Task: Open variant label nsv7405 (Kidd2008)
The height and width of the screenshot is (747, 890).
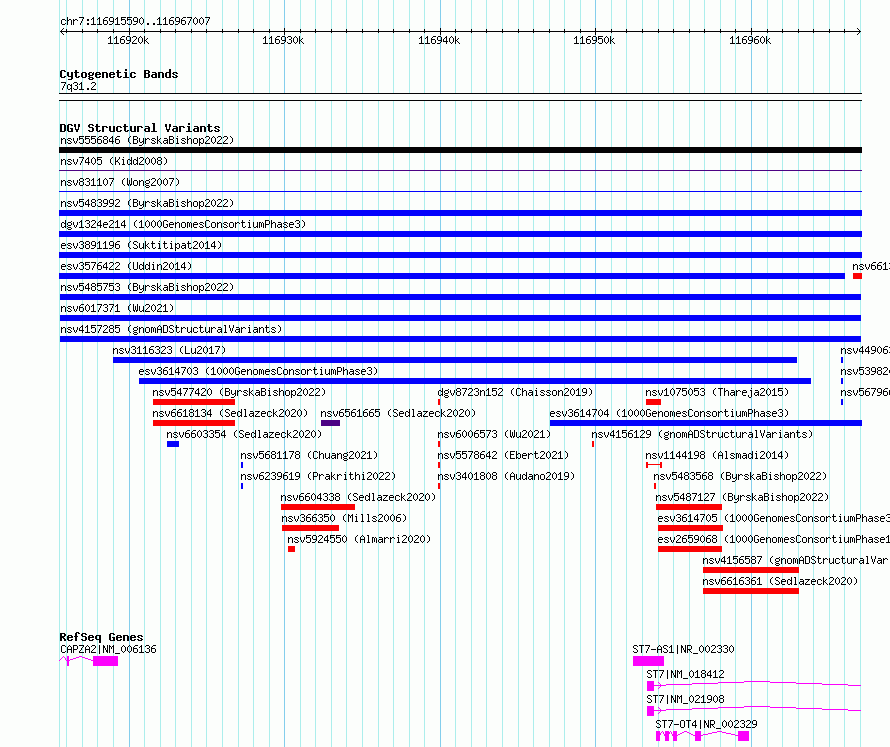Action: point(114,161)
